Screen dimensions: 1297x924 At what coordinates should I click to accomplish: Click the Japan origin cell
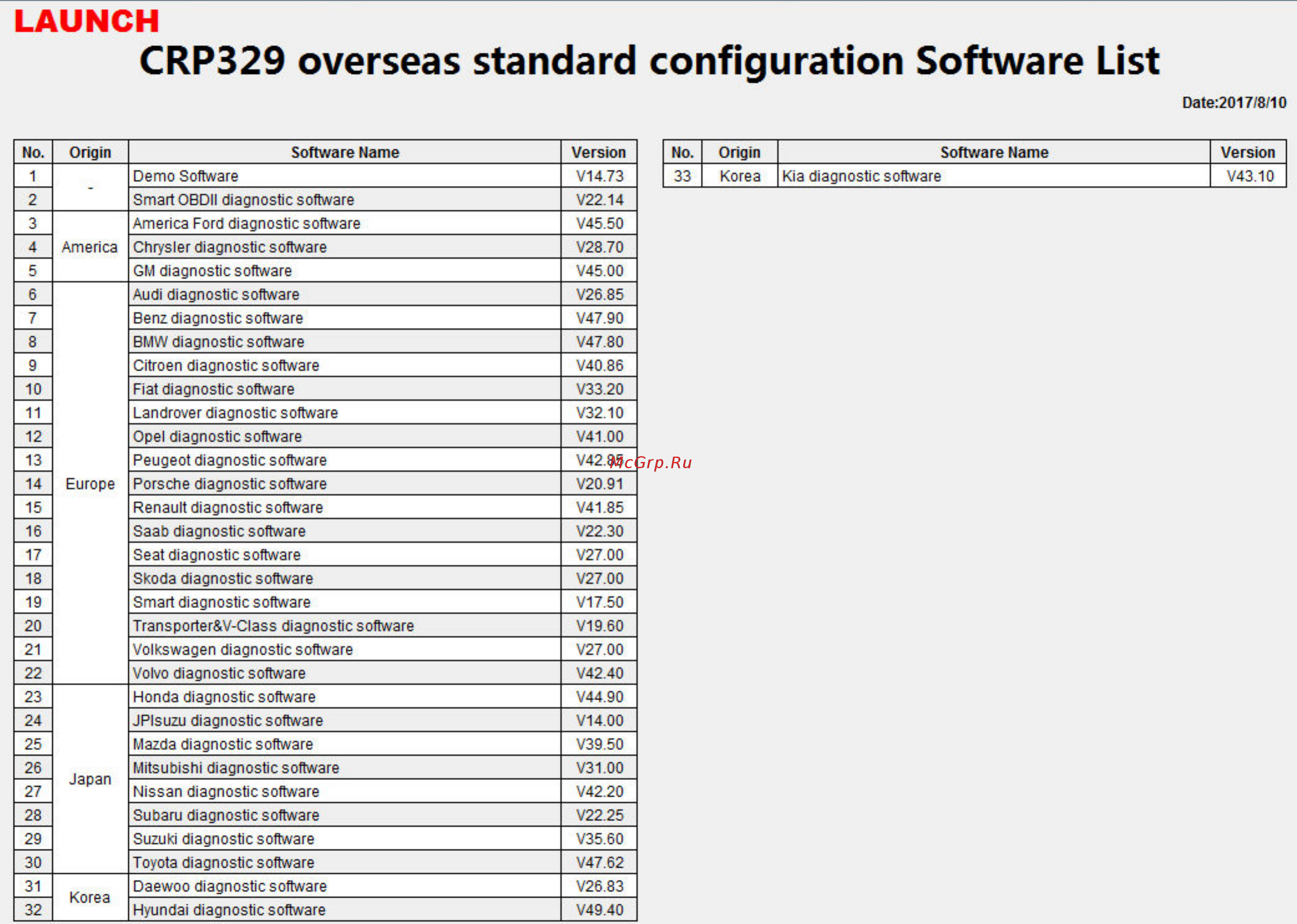(90, 780)
